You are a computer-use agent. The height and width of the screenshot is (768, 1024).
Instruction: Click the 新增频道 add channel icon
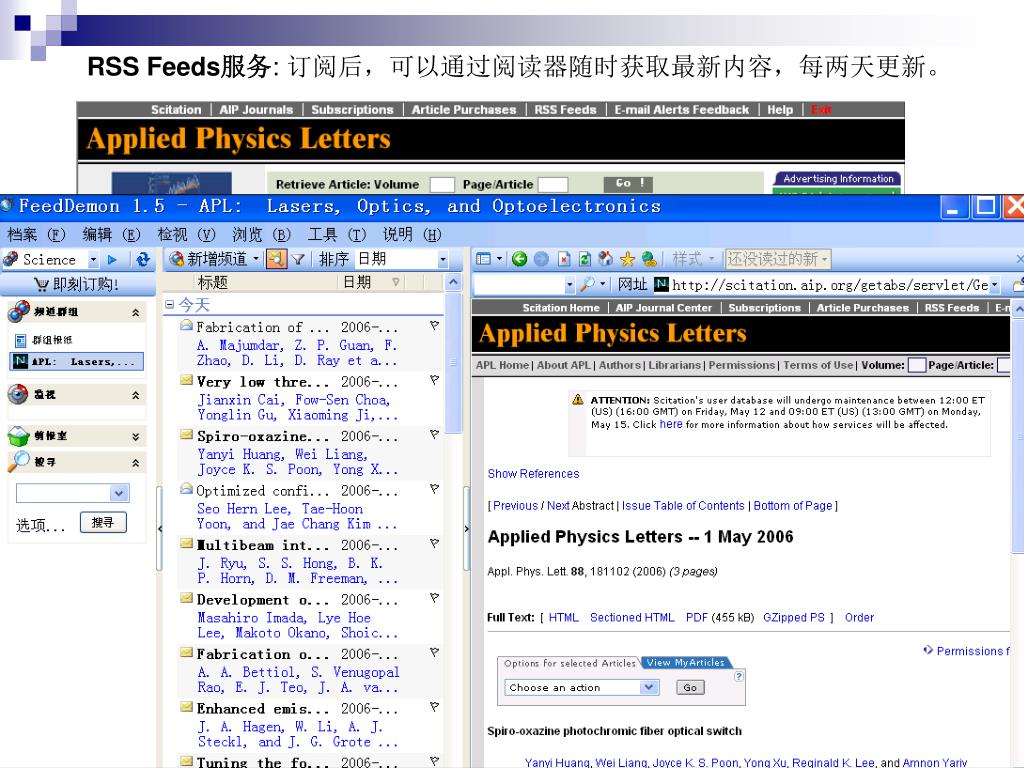pos(176,259)
